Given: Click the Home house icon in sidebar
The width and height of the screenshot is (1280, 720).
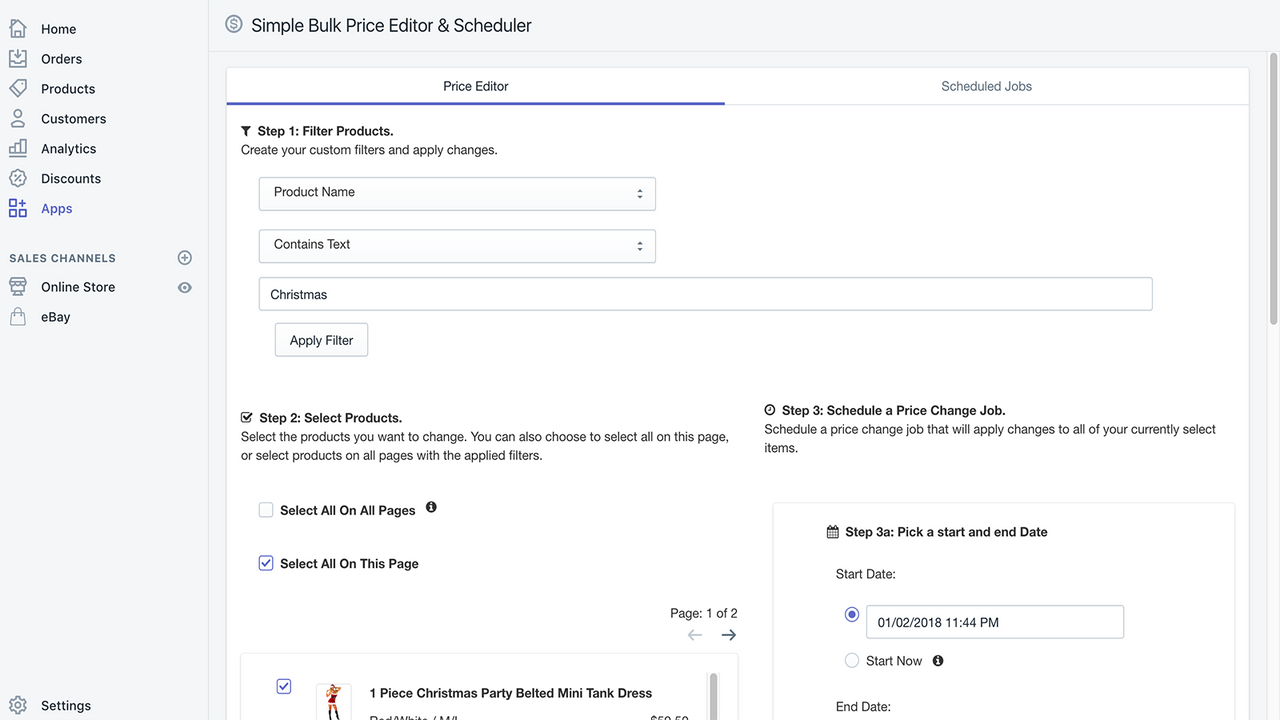Looking at the screenshot, I should (x=17, y=28).
